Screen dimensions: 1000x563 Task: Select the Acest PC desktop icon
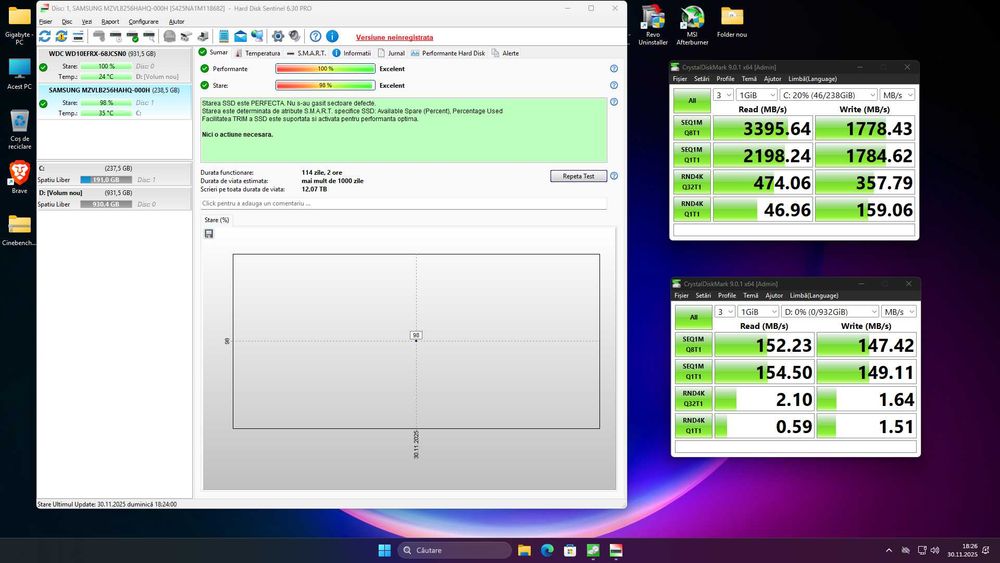click(x=19, y=73)
